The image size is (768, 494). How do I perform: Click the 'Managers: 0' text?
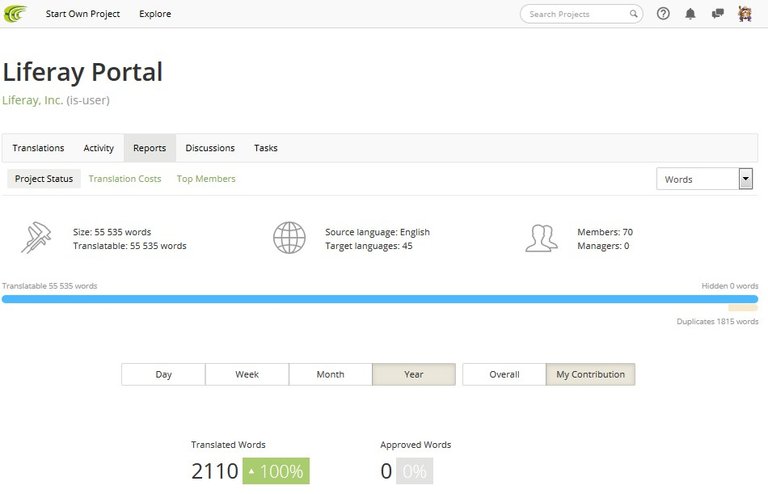(x=603, y=246)
